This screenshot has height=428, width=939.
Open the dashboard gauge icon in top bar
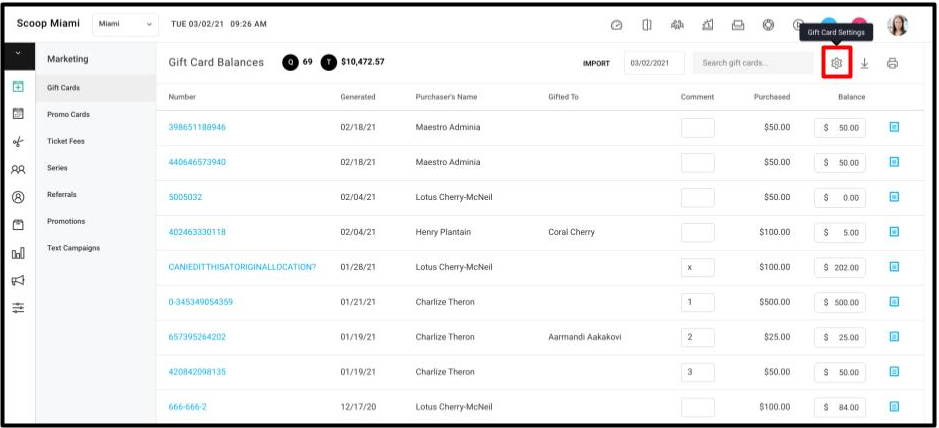coord(616,25)
